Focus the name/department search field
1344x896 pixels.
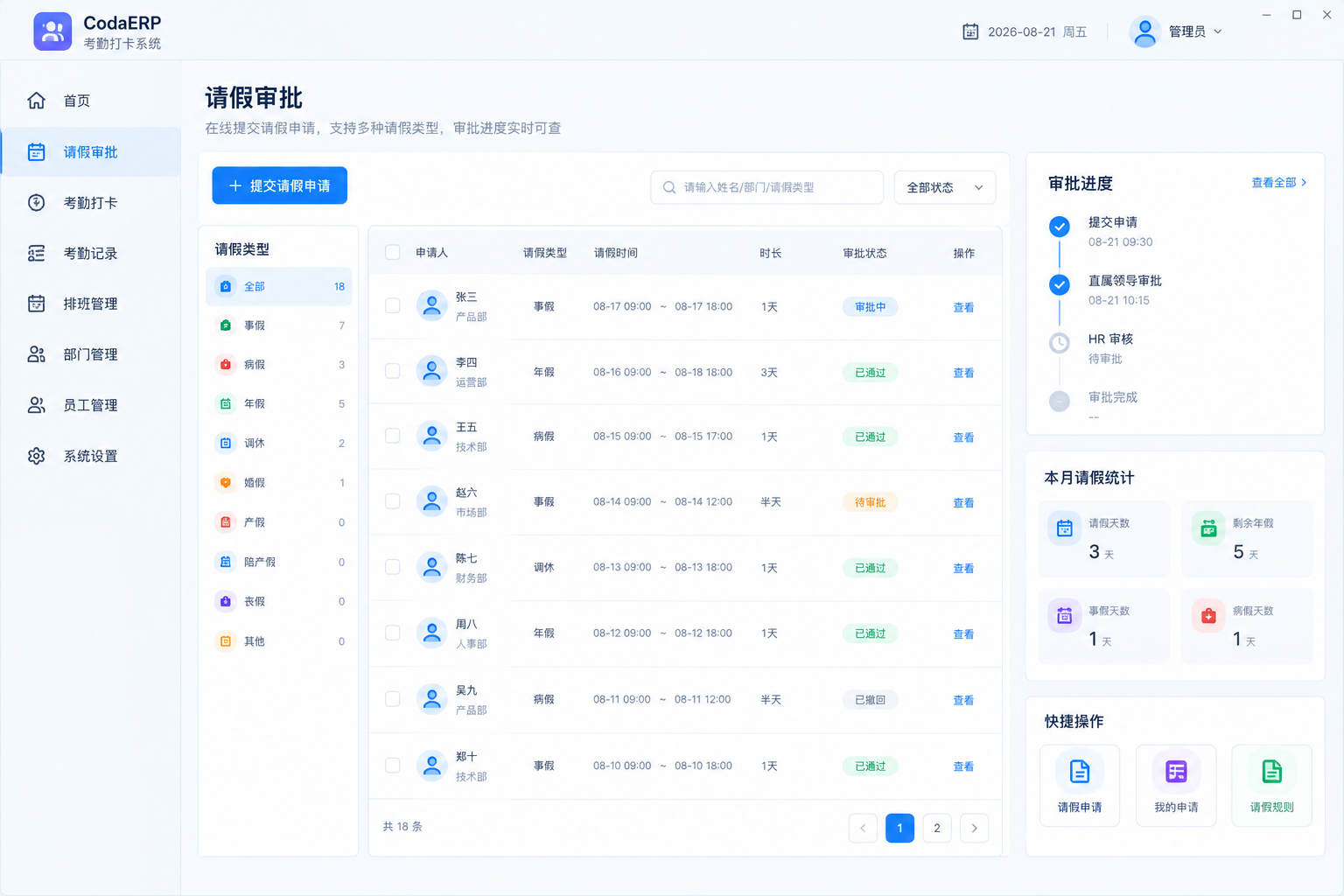click(766, 187)
